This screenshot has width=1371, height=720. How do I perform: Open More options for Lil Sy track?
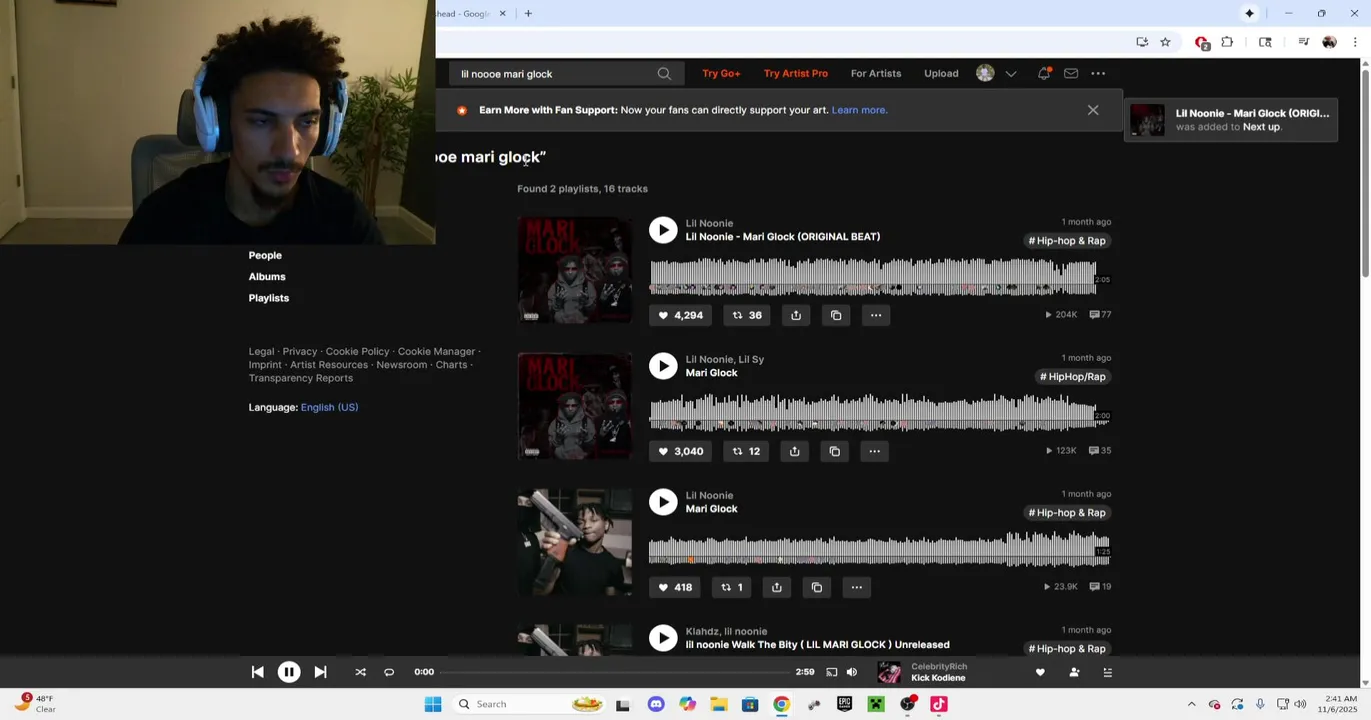click(875, 451)
